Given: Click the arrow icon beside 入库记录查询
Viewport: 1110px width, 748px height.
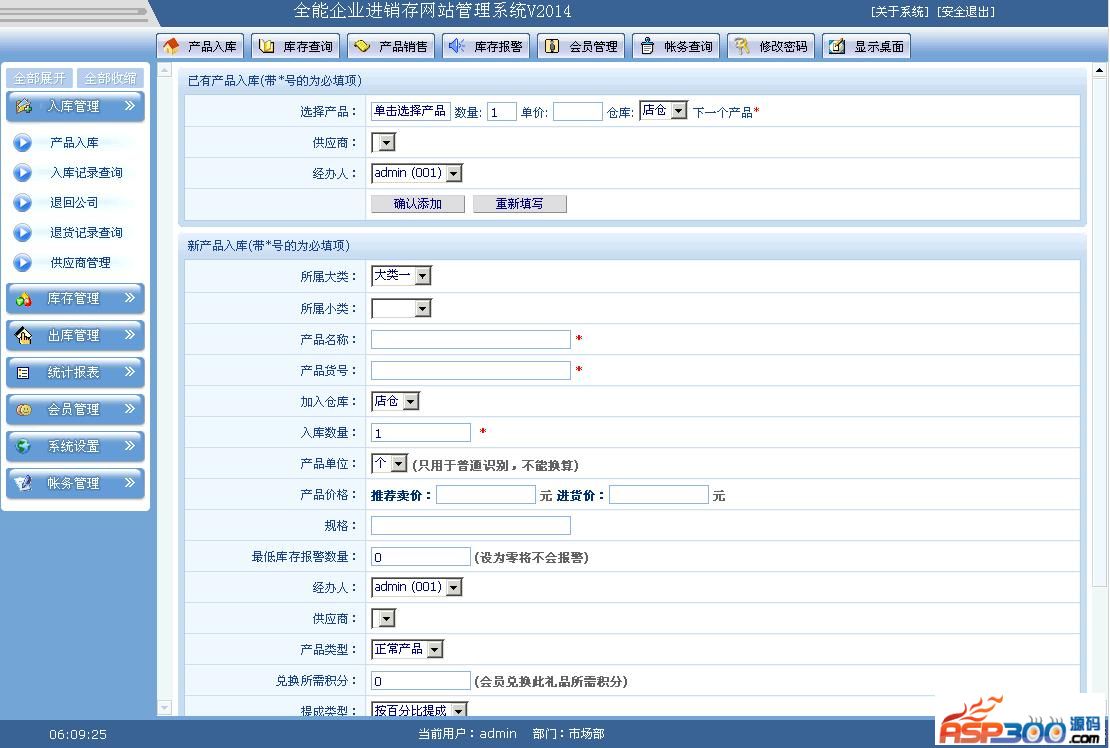Looking at the screenshot, I should tap(23, 173).
